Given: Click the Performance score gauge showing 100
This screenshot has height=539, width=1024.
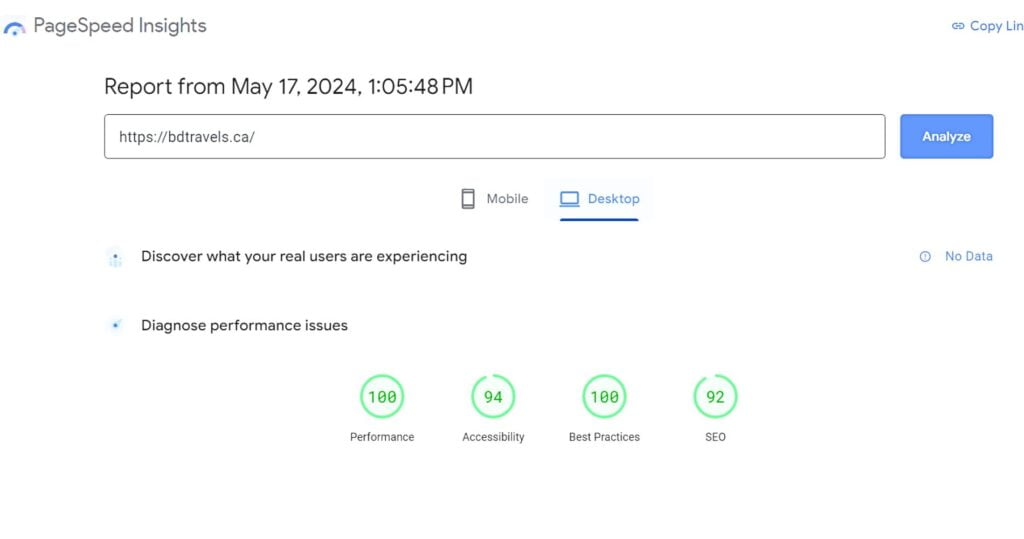Looking at the screenshot, I should (382, 396).
